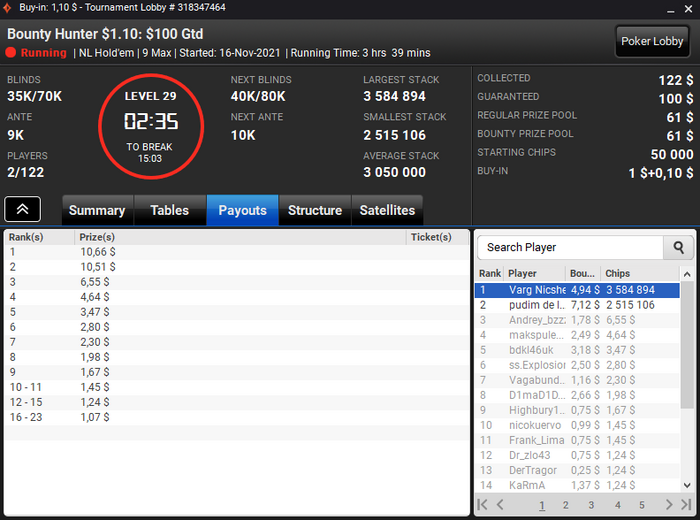Jump to last page of player list
Viewport: 700px width, 520px height.
[686, 504]
